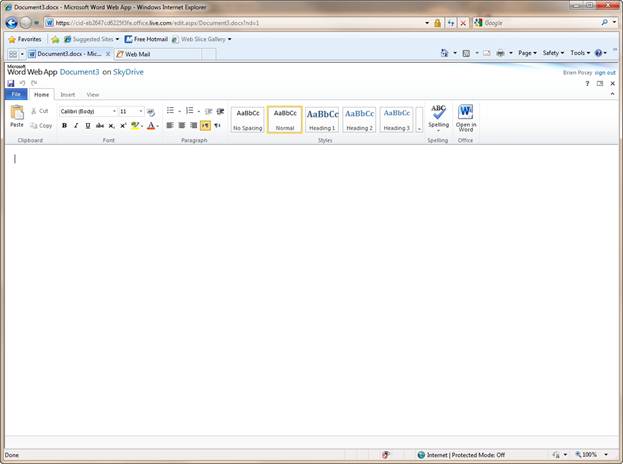Viewport: 623px width, 464px height.
Task: Toggle superscript formatting
Action: coord(123,126)
